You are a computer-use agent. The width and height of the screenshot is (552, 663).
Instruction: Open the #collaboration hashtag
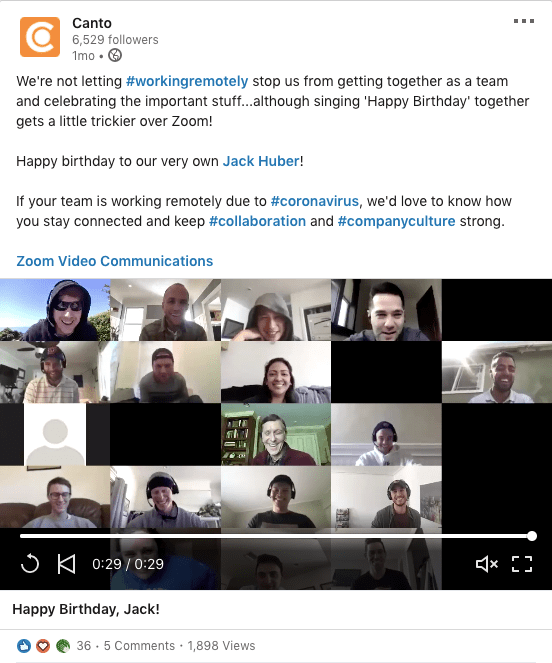[x=257, y=221]
